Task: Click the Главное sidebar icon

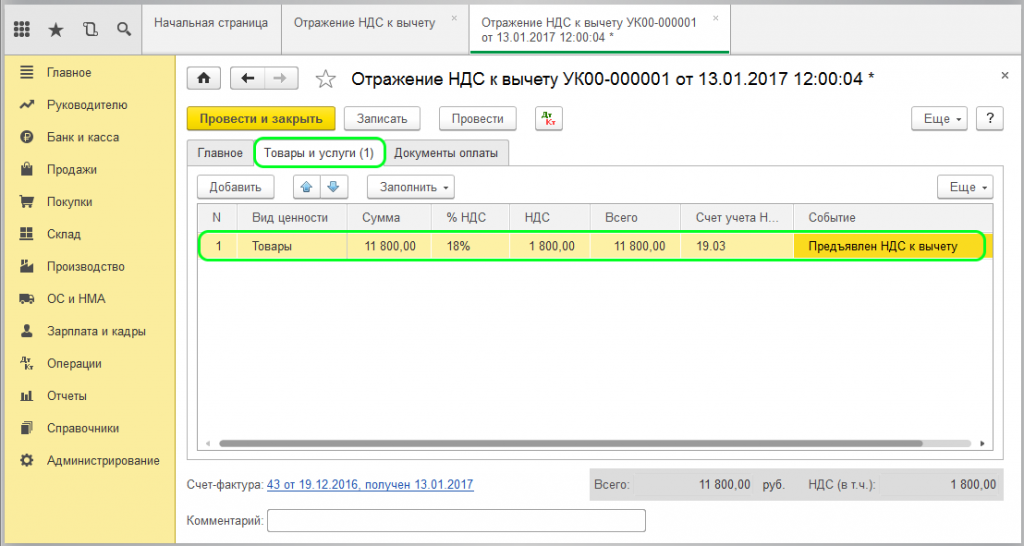Action: (x=27, y=72)
